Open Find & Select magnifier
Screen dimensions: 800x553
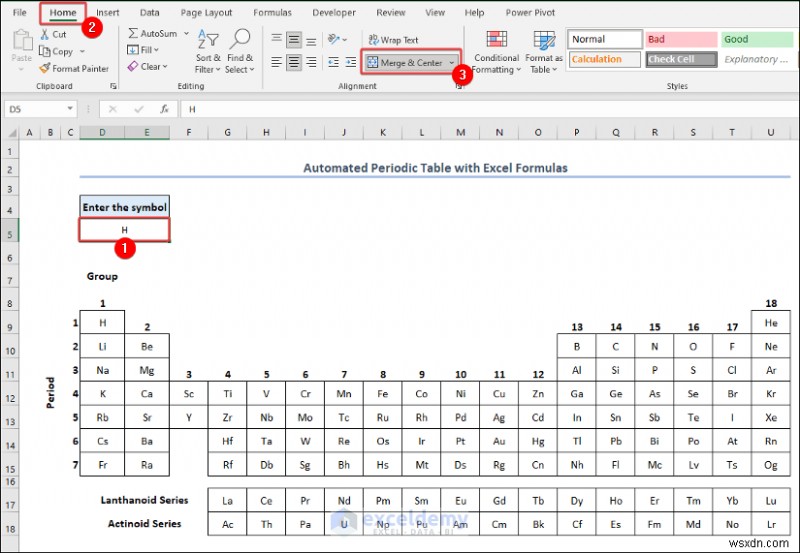point(239,51)
